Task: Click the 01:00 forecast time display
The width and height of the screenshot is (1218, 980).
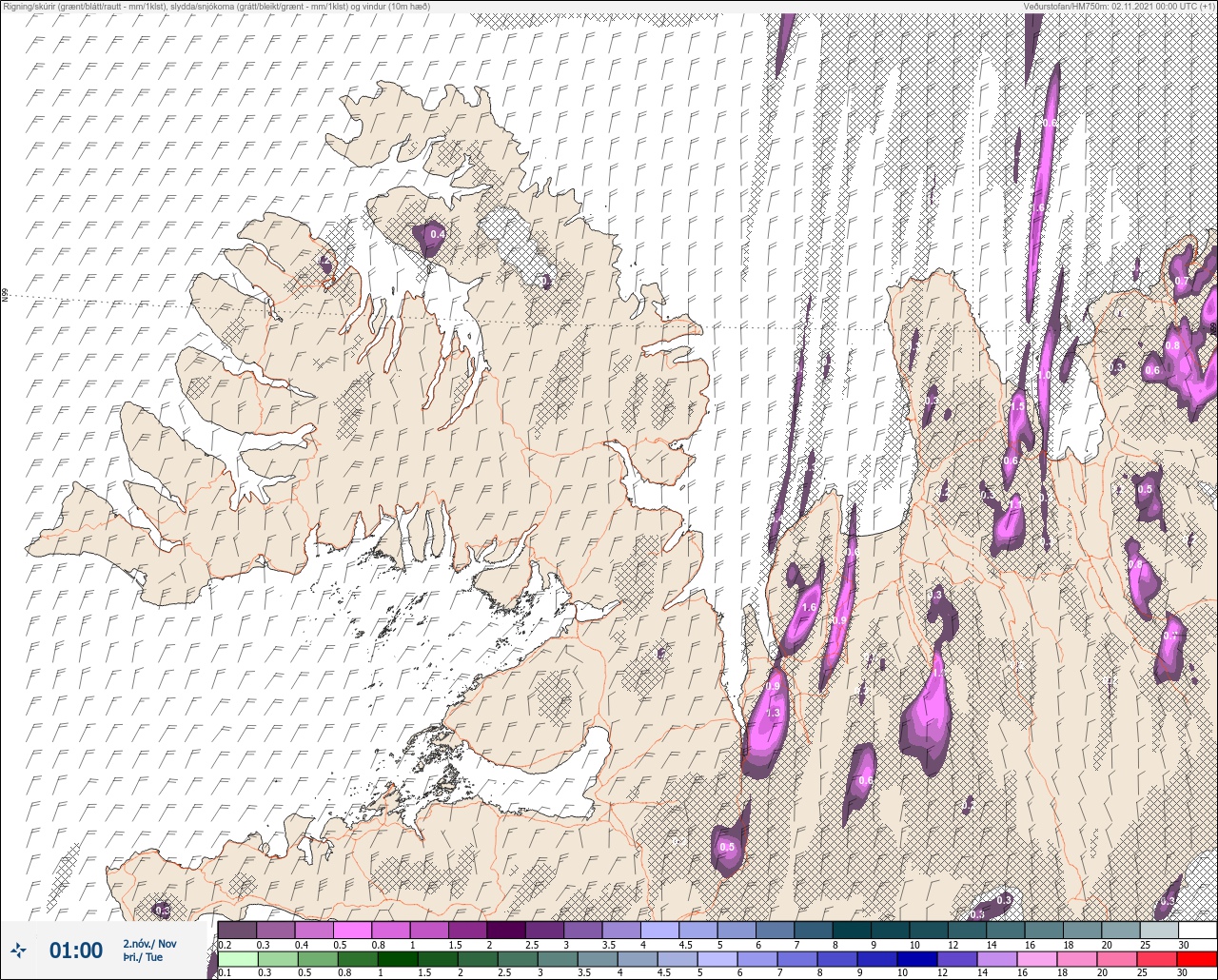Action: (76, 951)
